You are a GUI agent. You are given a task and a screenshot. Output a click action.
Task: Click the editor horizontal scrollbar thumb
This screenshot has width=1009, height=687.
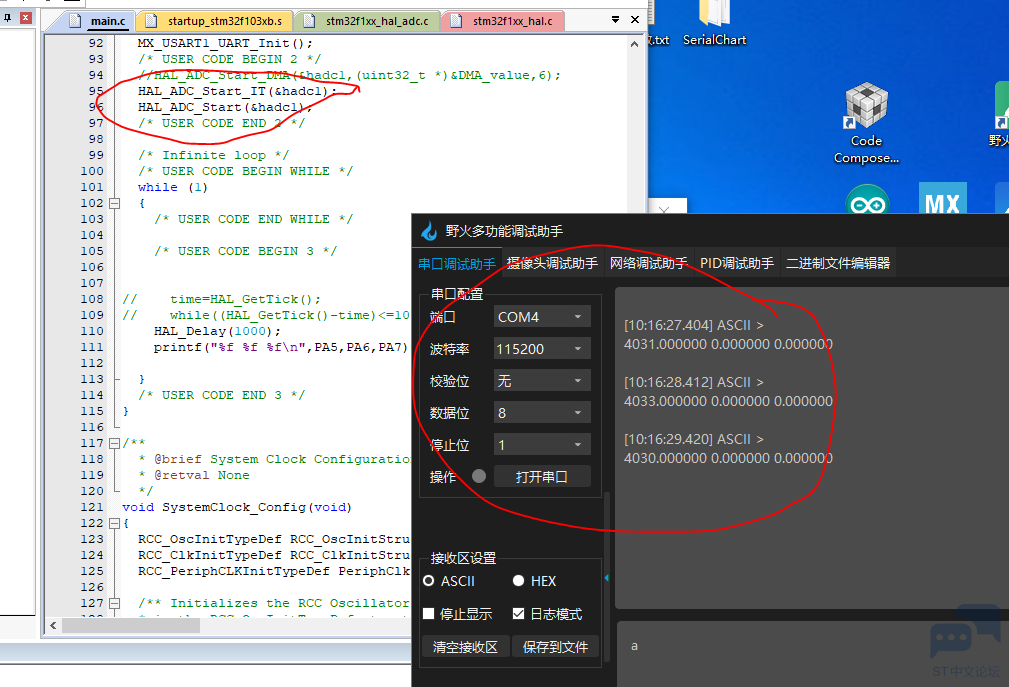tap(131, 625)
